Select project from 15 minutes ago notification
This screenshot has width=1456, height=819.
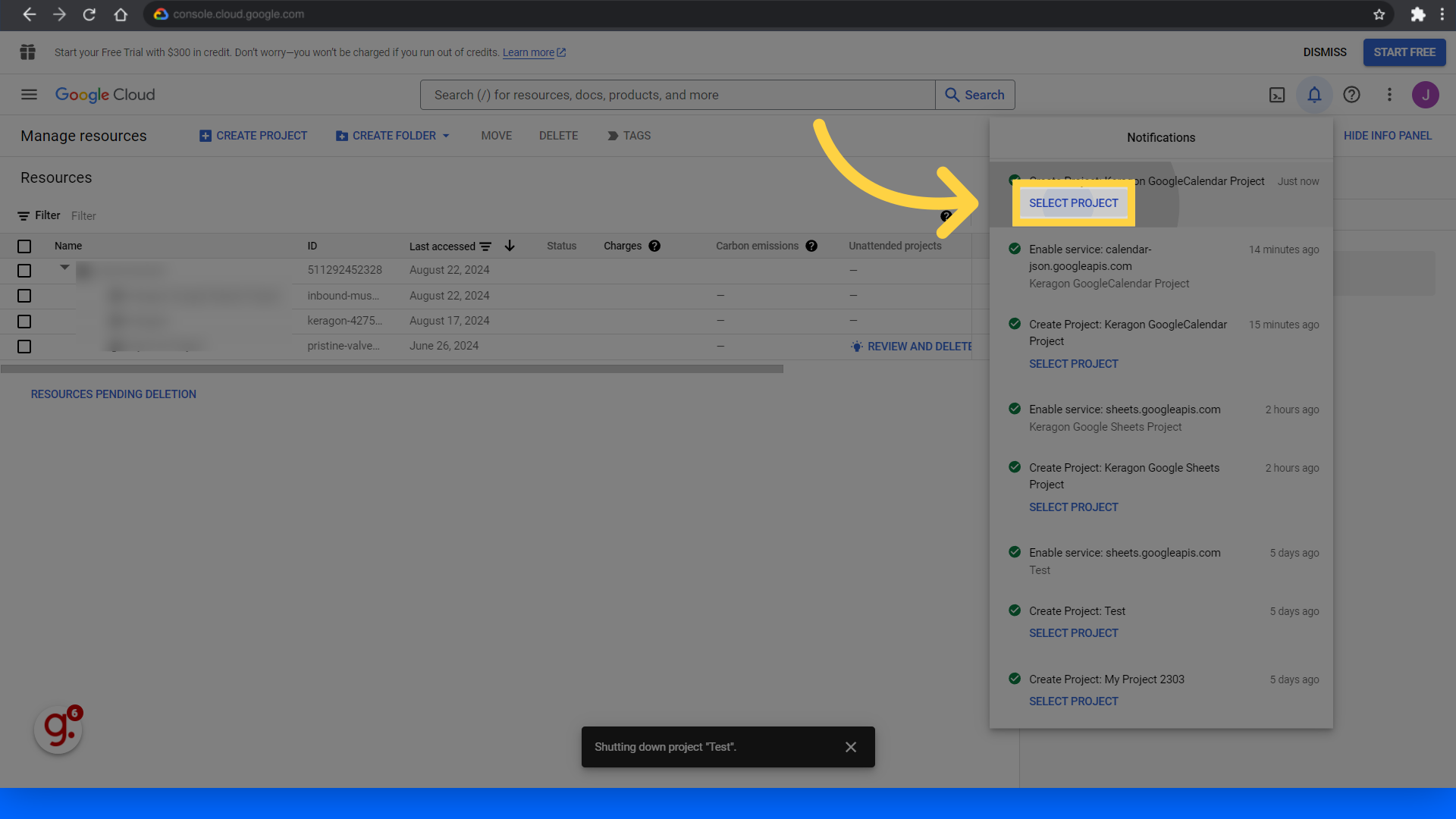(x=1074, y=364)
